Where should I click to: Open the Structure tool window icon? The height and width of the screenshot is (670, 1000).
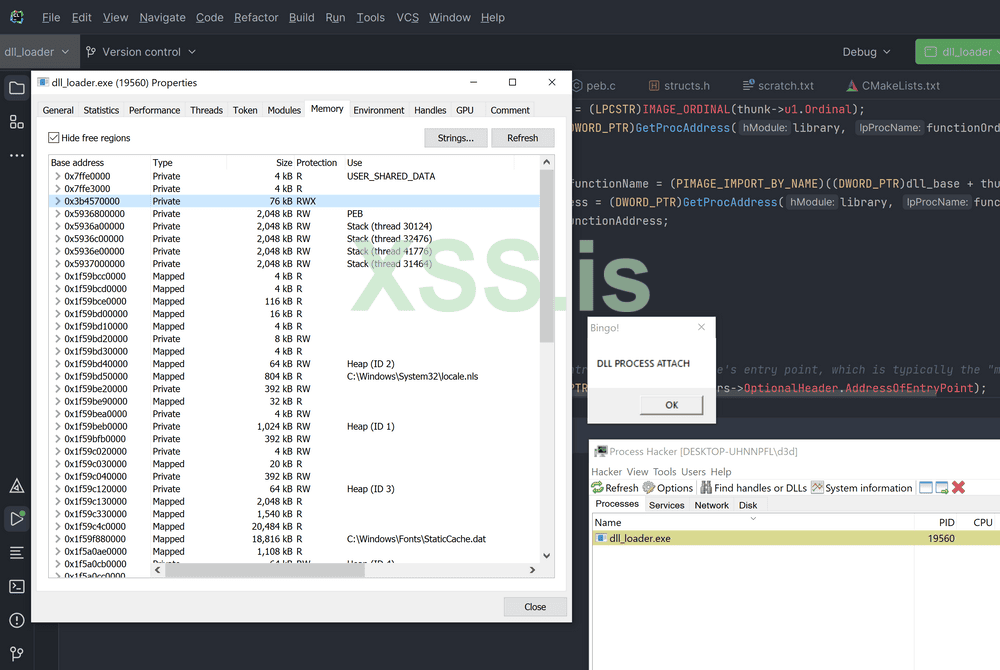[x=16, y=122]
